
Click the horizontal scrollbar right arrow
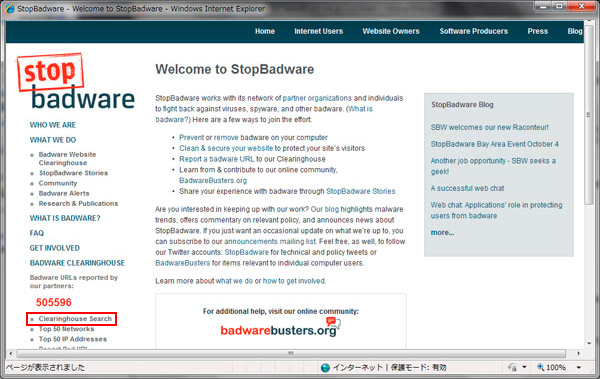(x=578, y=353)
